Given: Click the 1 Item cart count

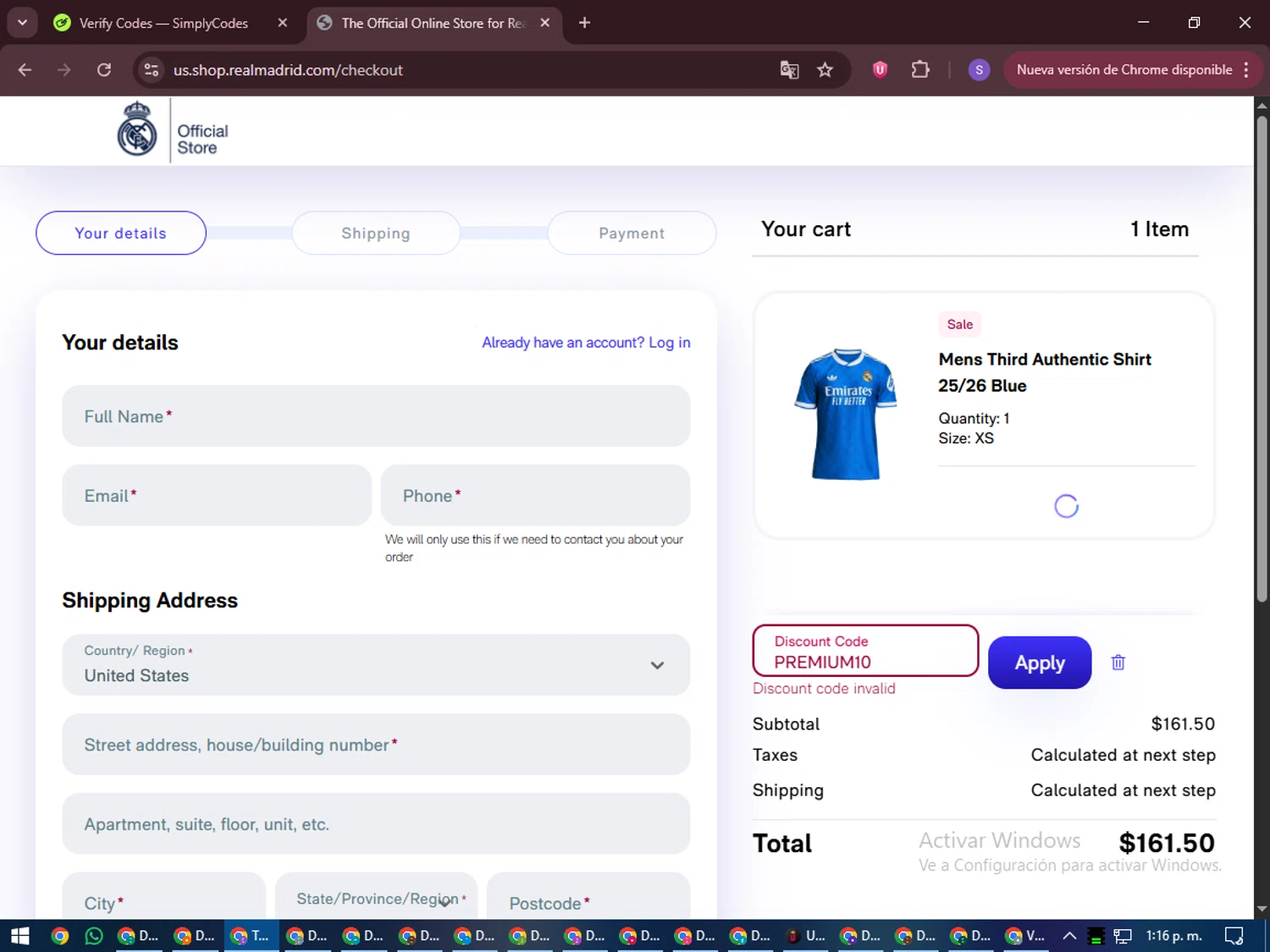Looking at the screenshot, I should coord(1159,229).
